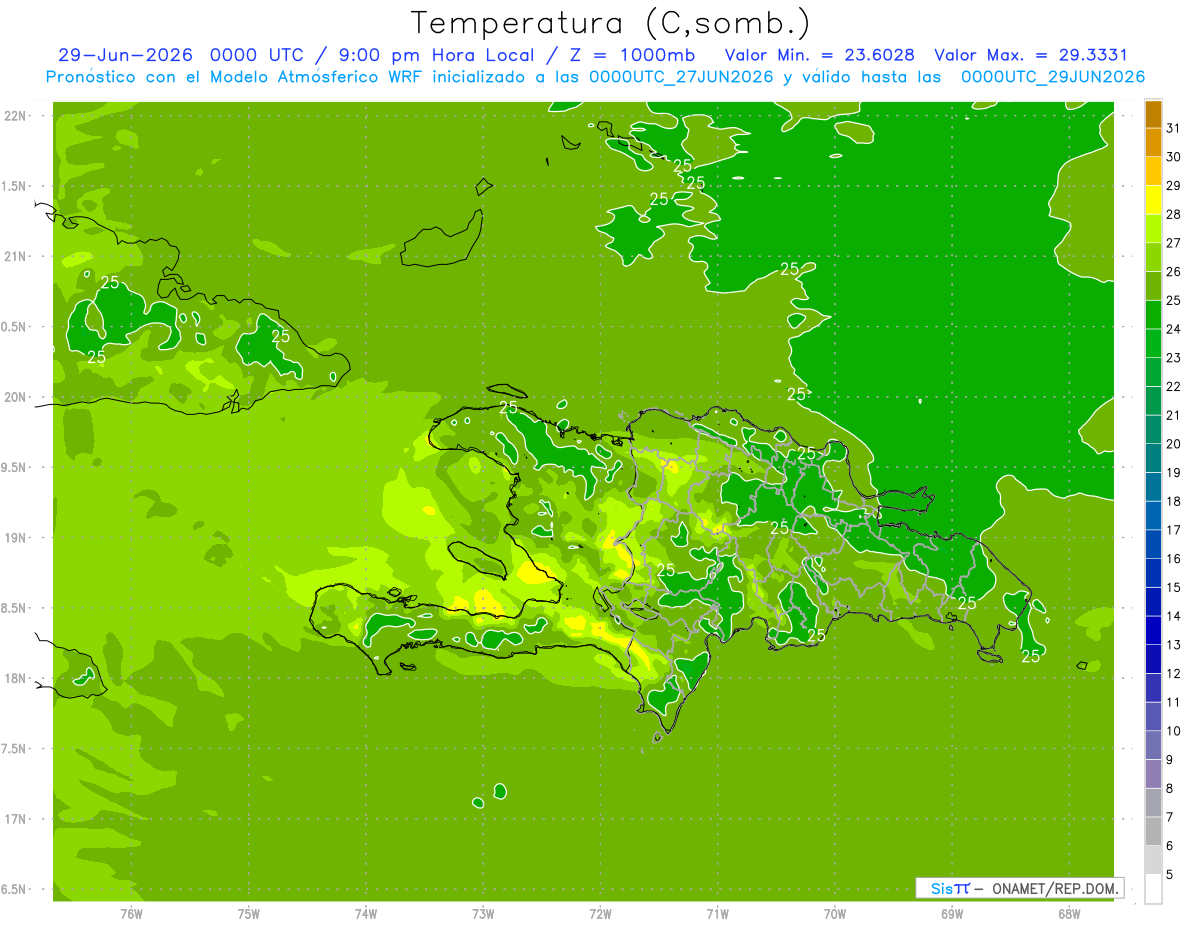Click the '0.5N' latitude axis label
Image resolution: width=1200 pixels, height=927 pixels.
(x=14, y=327)
